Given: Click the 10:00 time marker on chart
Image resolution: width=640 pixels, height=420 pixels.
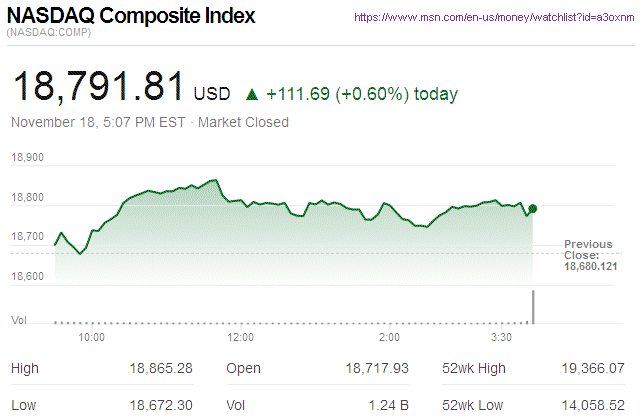Looking at the screenshot, I should (x=92, y=338).
